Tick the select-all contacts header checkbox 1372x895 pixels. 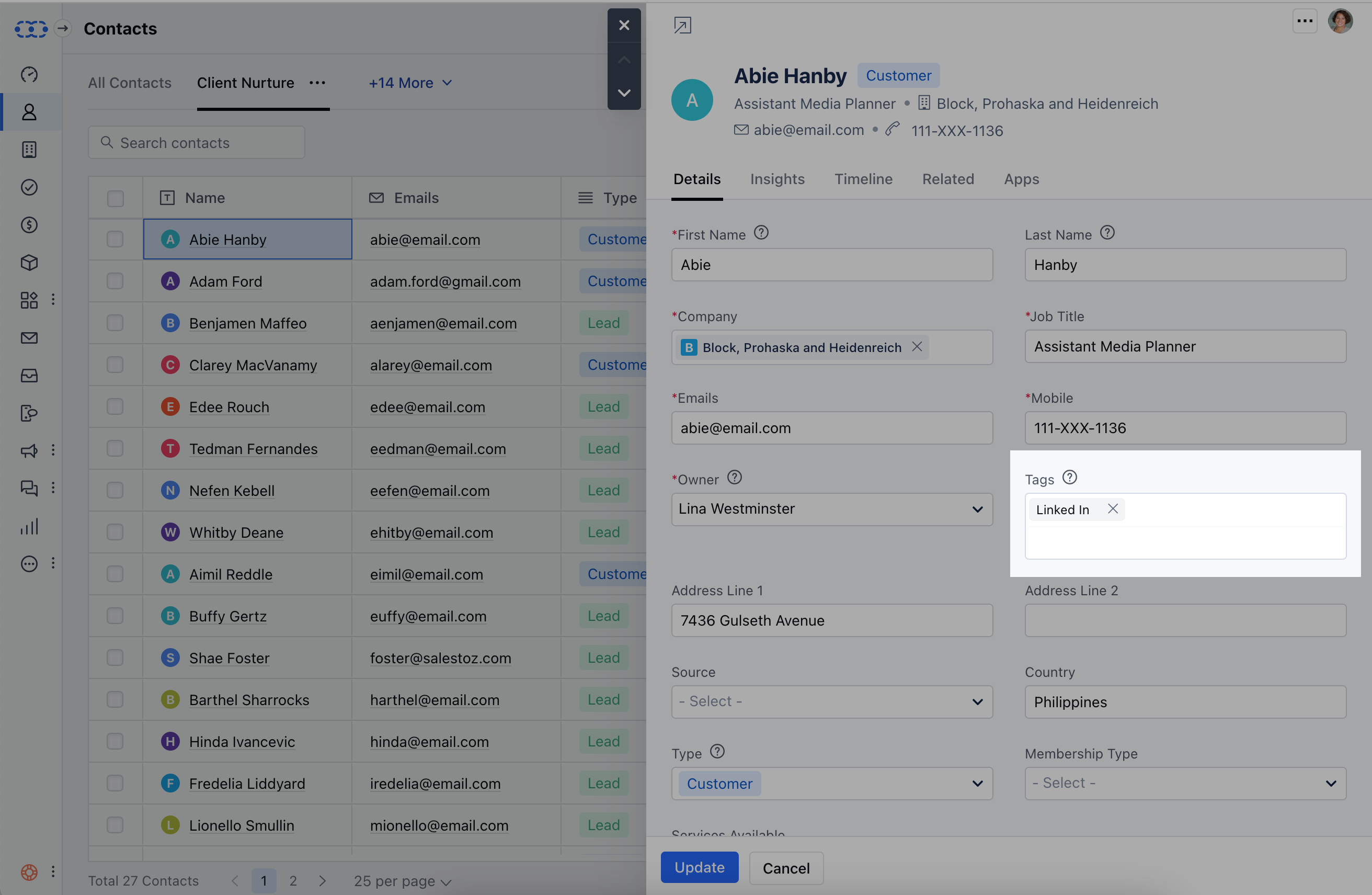pyautogui.click(x=116, y=198)
